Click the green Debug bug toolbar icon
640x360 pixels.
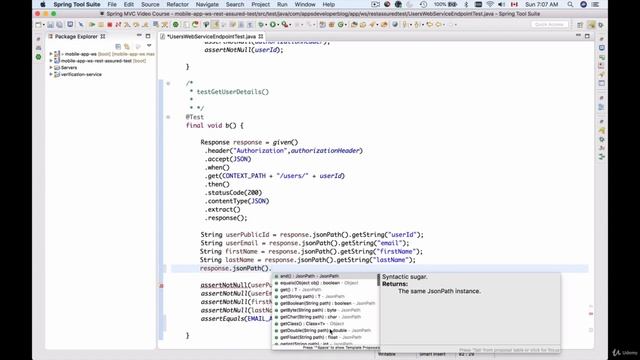260,25
